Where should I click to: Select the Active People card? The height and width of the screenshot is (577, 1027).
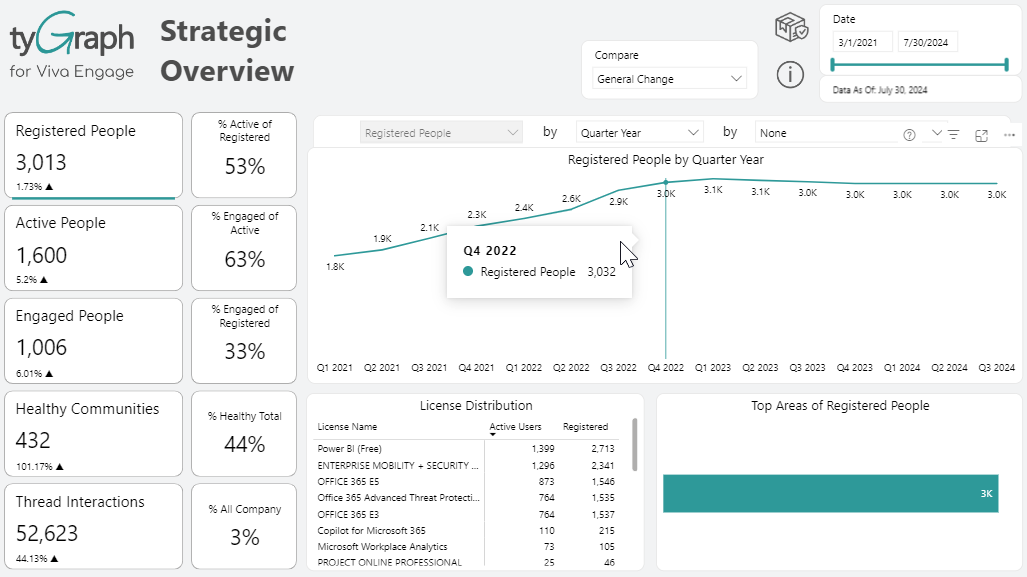coord(94,248)
